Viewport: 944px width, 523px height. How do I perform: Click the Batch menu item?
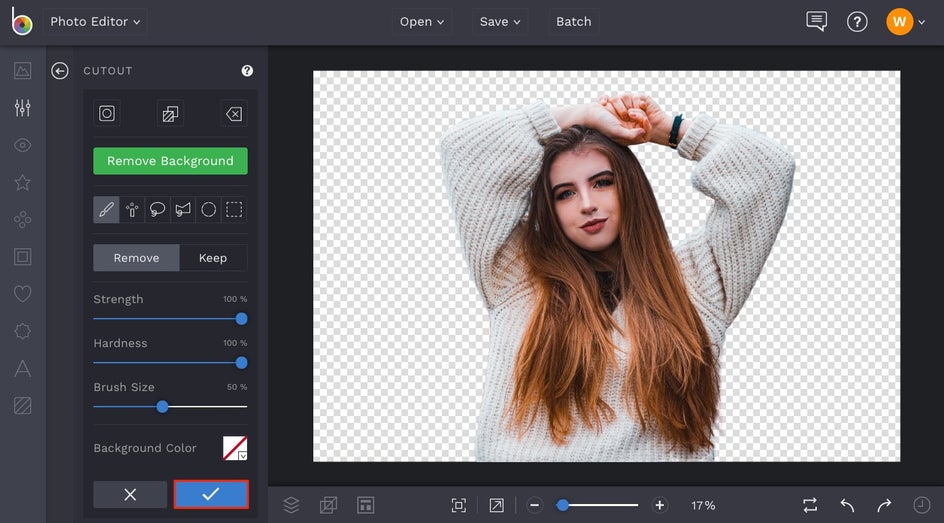(x=573, y=22)
